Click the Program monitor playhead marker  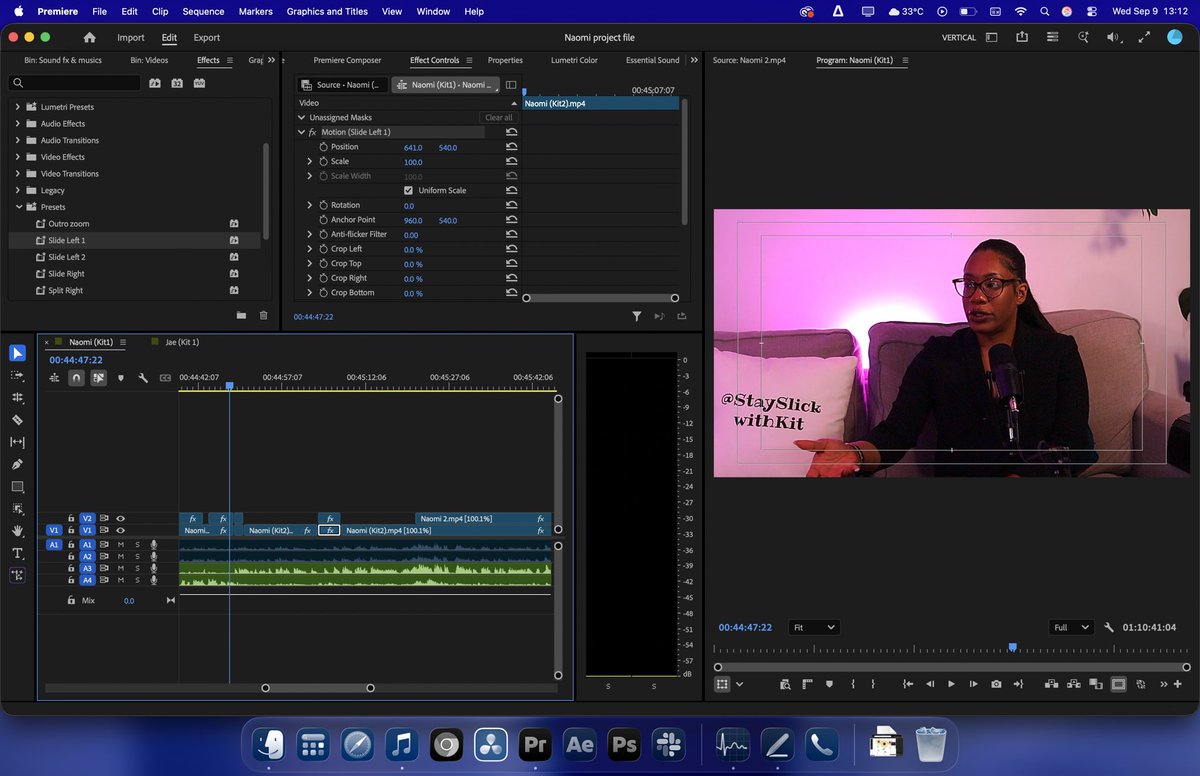1013,647
